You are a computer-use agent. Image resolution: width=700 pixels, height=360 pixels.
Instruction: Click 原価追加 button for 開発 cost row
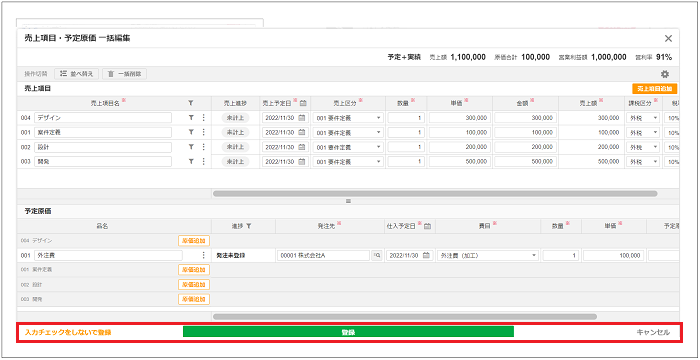point(194,299)
